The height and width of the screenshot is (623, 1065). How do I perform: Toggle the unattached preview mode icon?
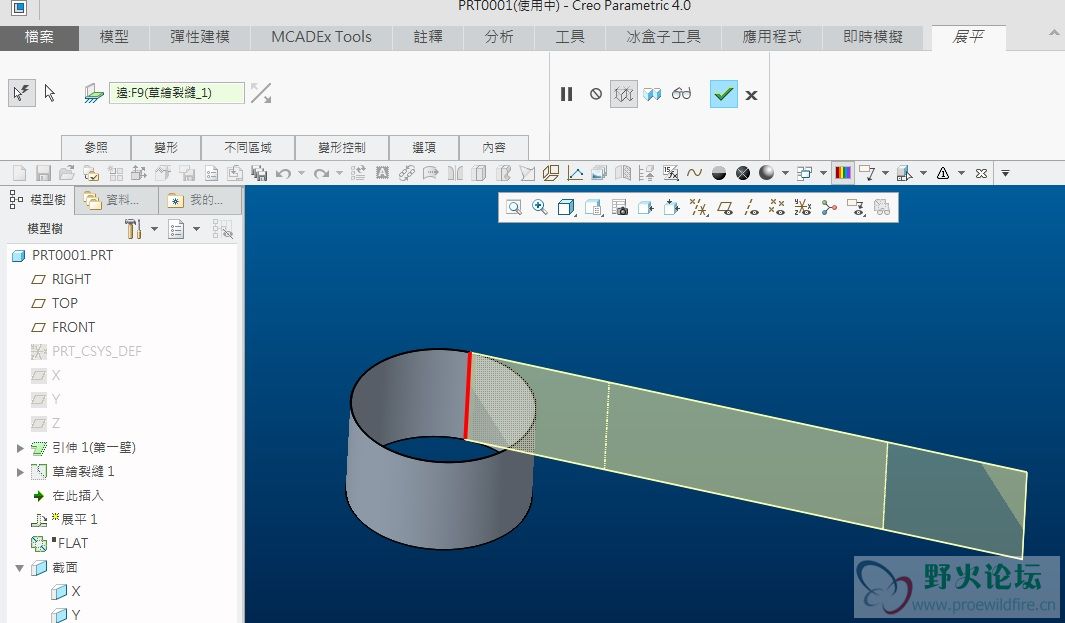(624, 94)
